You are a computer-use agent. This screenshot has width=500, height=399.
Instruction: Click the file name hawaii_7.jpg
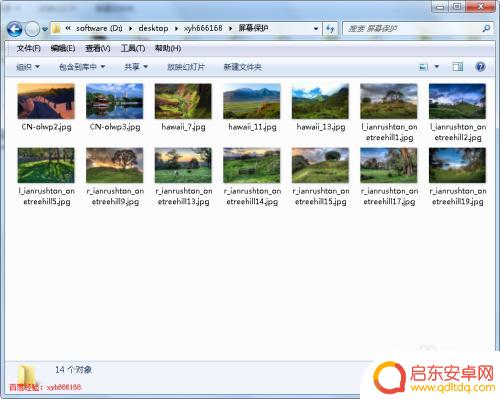point(183,127)
